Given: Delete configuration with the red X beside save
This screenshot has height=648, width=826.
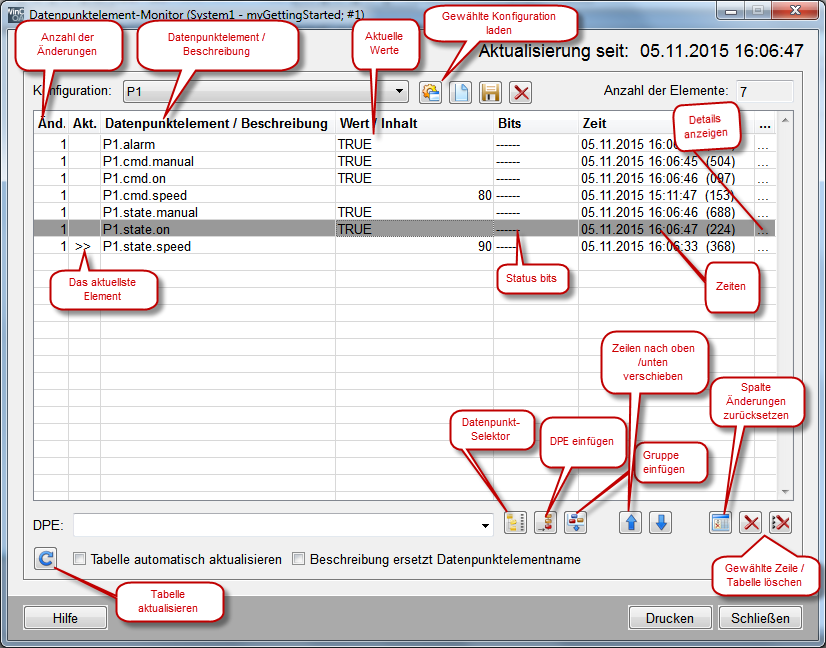Looking at the screenshot, I should coord(520,93).
